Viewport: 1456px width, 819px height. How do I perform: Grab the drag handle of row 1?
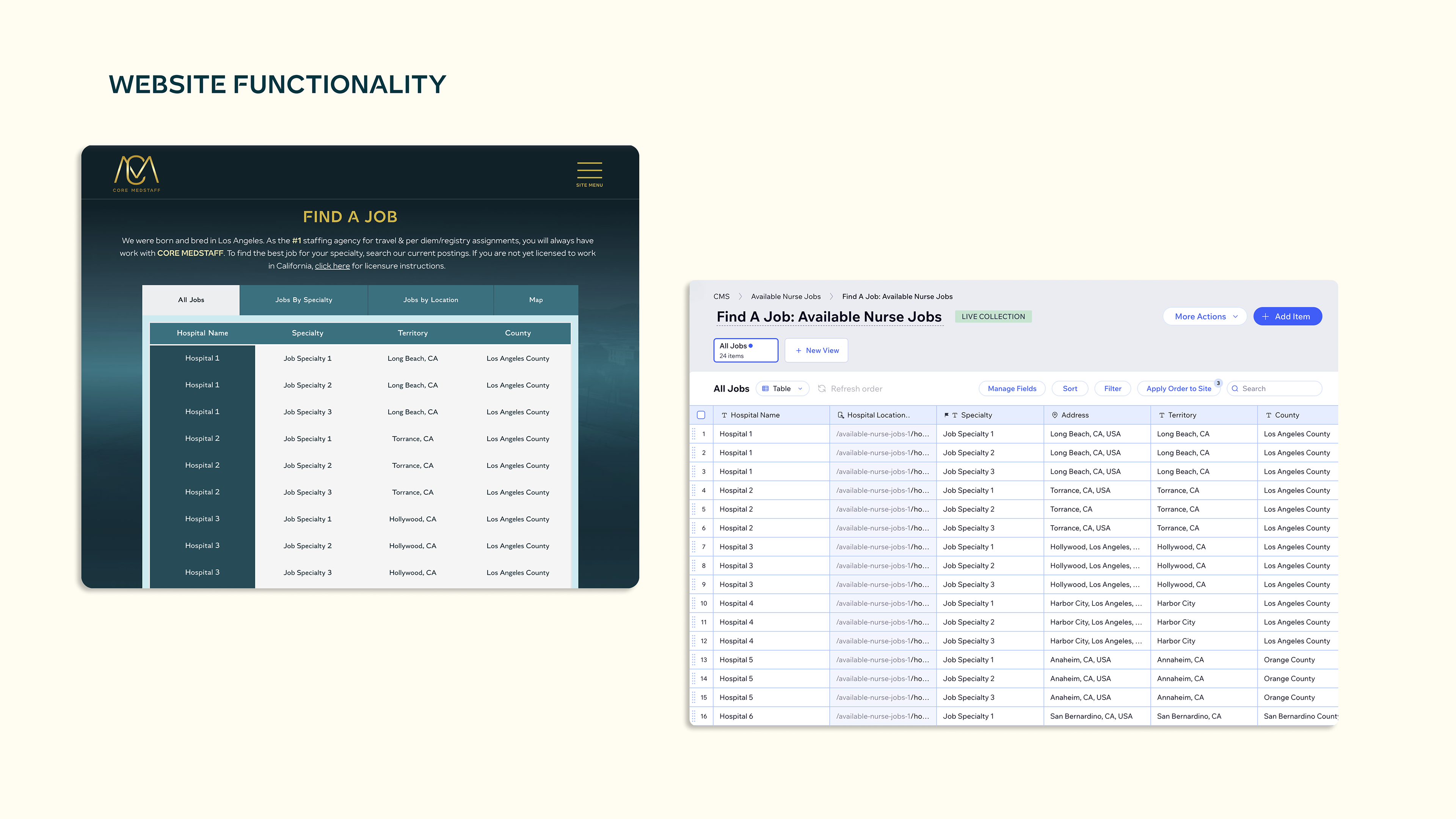[693, 434]
